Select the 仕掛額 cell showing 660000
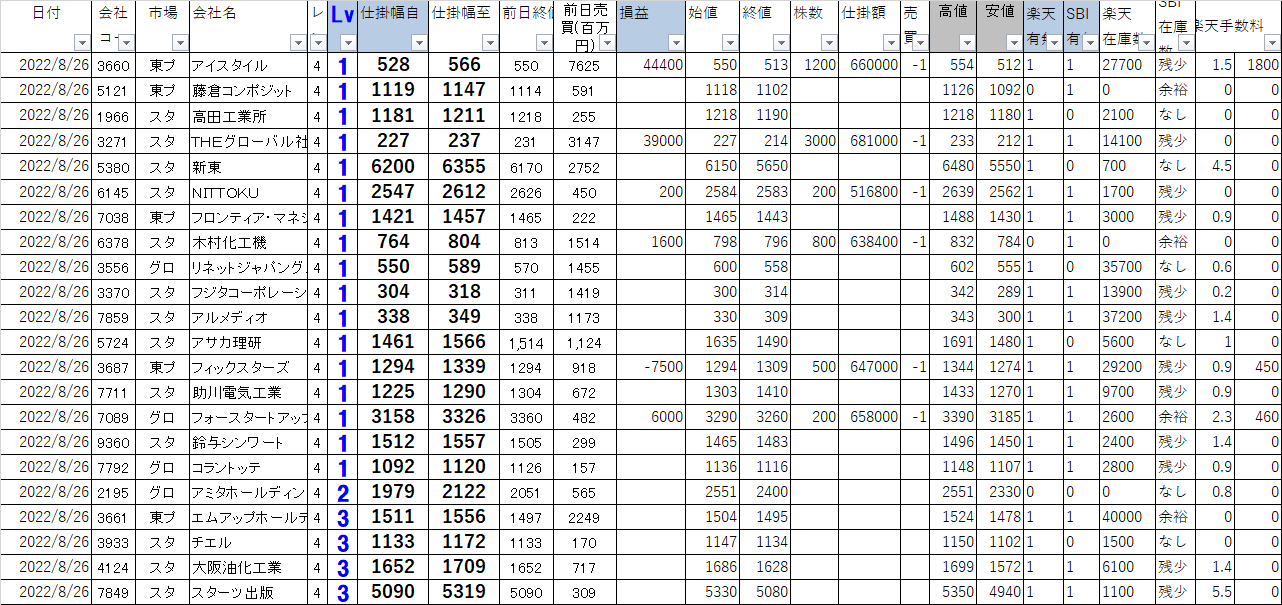Image resolution: width=1282 pixels, height=605 pixels. (869, 65)
